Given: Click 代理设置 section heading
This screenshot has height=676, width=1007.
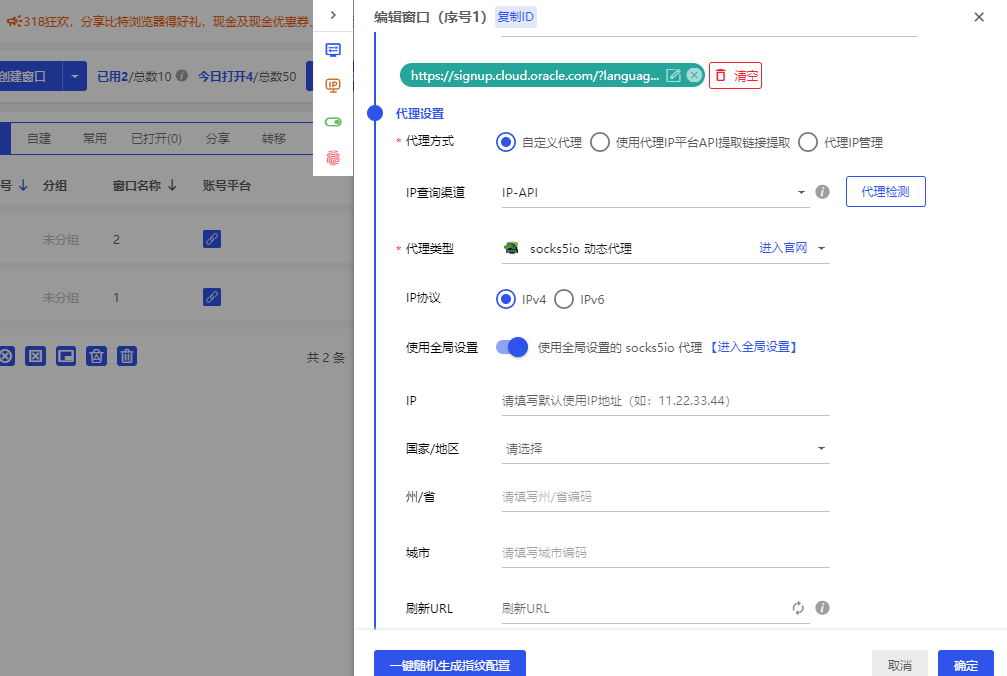Looking at the screenshot, I should pos(420,114).
